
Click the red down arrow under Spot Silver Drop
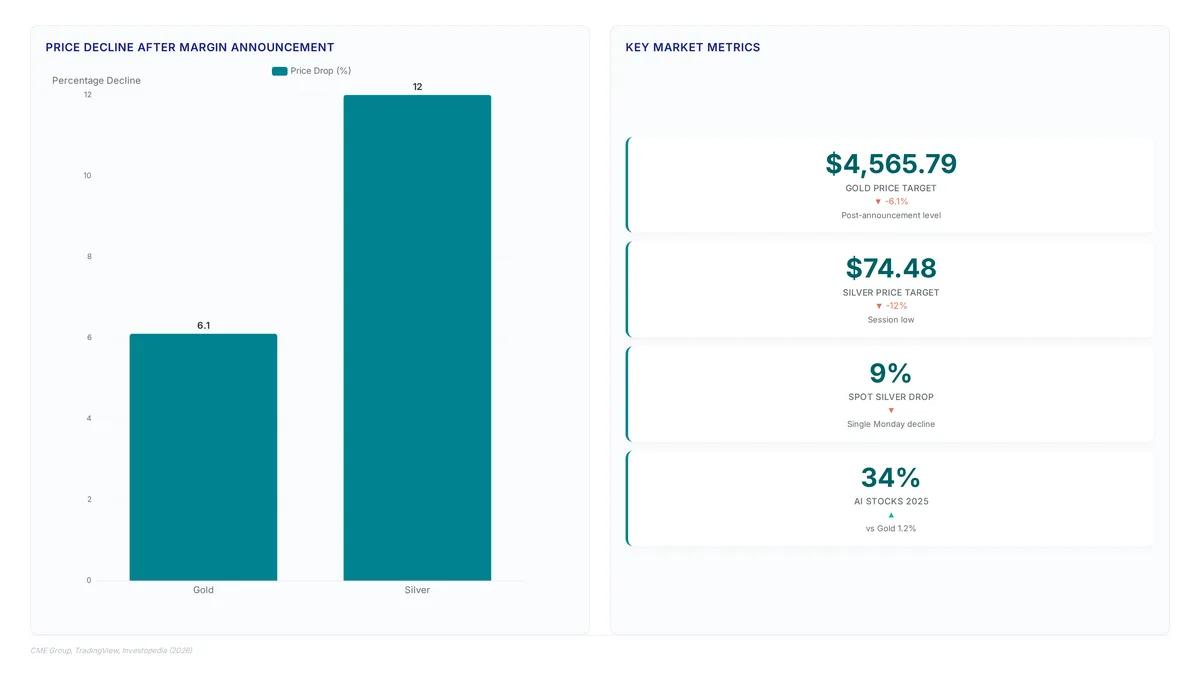tap(891, 410)
